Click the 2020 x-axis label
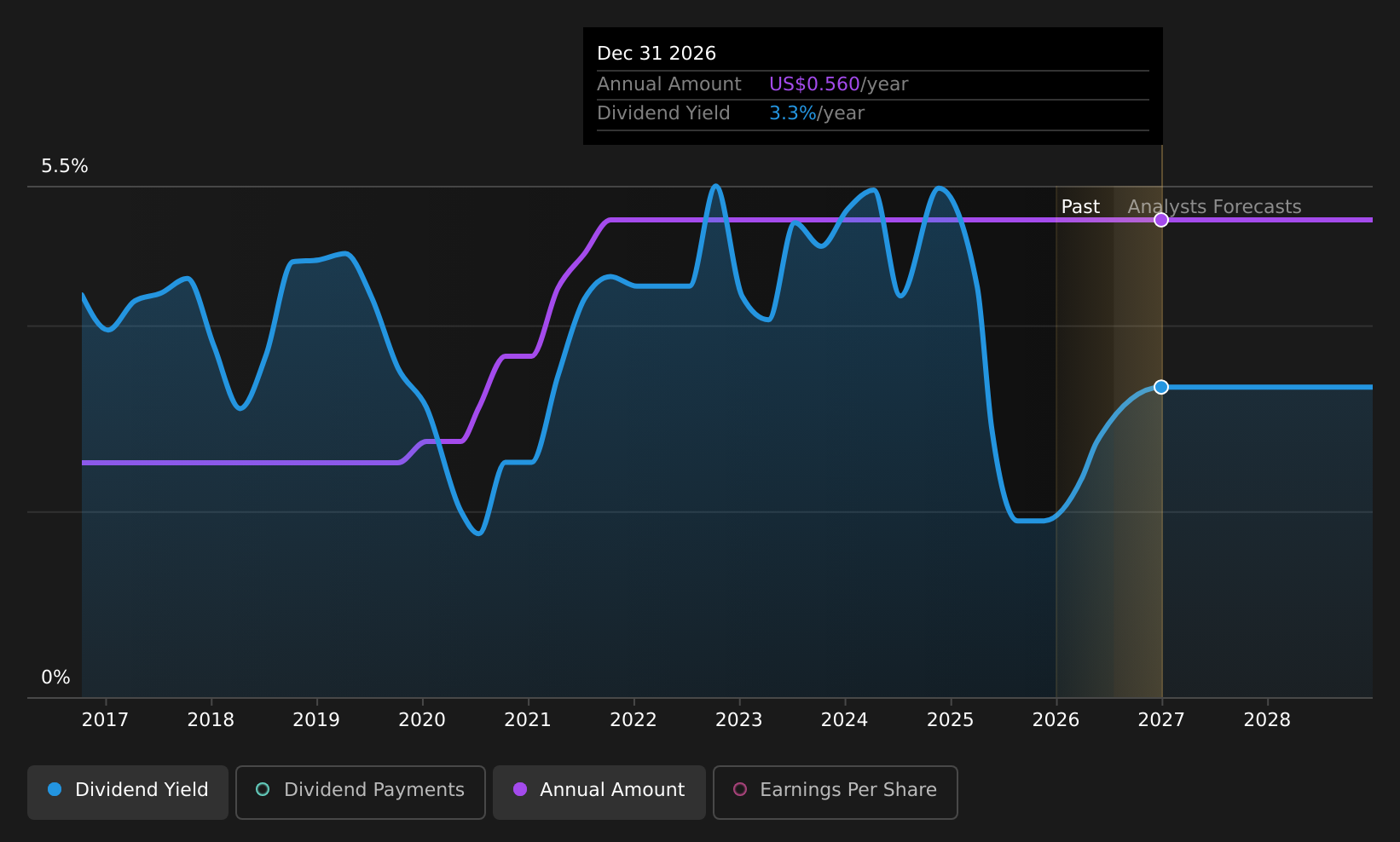 (422, 720)
